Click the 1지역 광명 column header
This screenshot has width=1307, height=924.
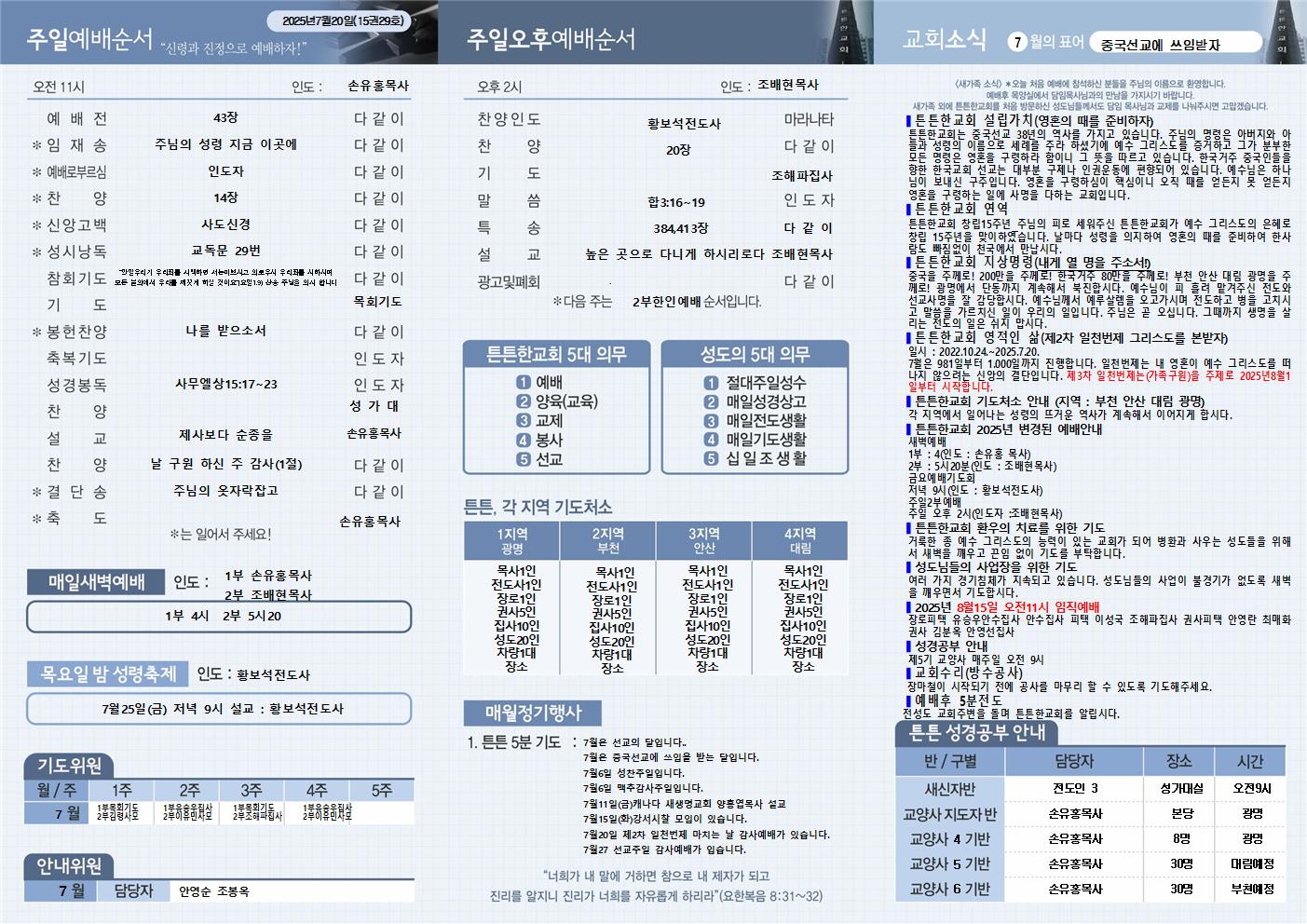coord(512,540)
